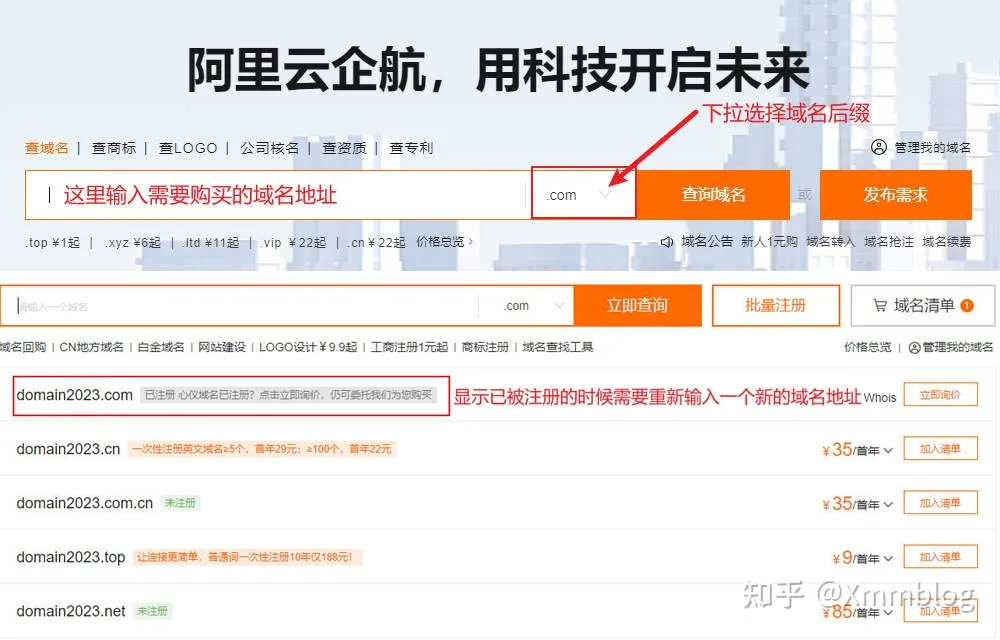The image size is (1000, 640).
Task: Open the 查域名 tab
Action: [x=47, y=148]
